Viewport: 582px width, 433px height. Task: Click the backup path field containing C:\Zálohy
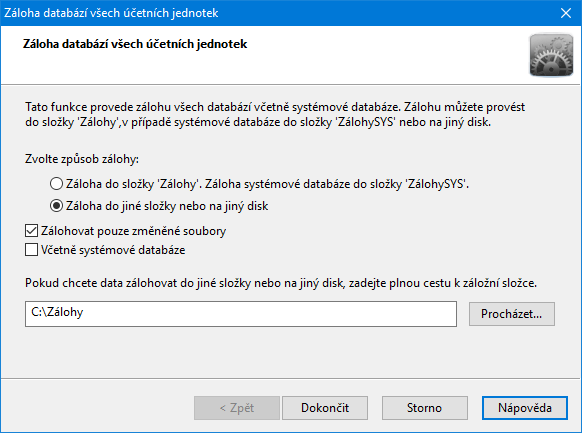[x=241, y=314]
